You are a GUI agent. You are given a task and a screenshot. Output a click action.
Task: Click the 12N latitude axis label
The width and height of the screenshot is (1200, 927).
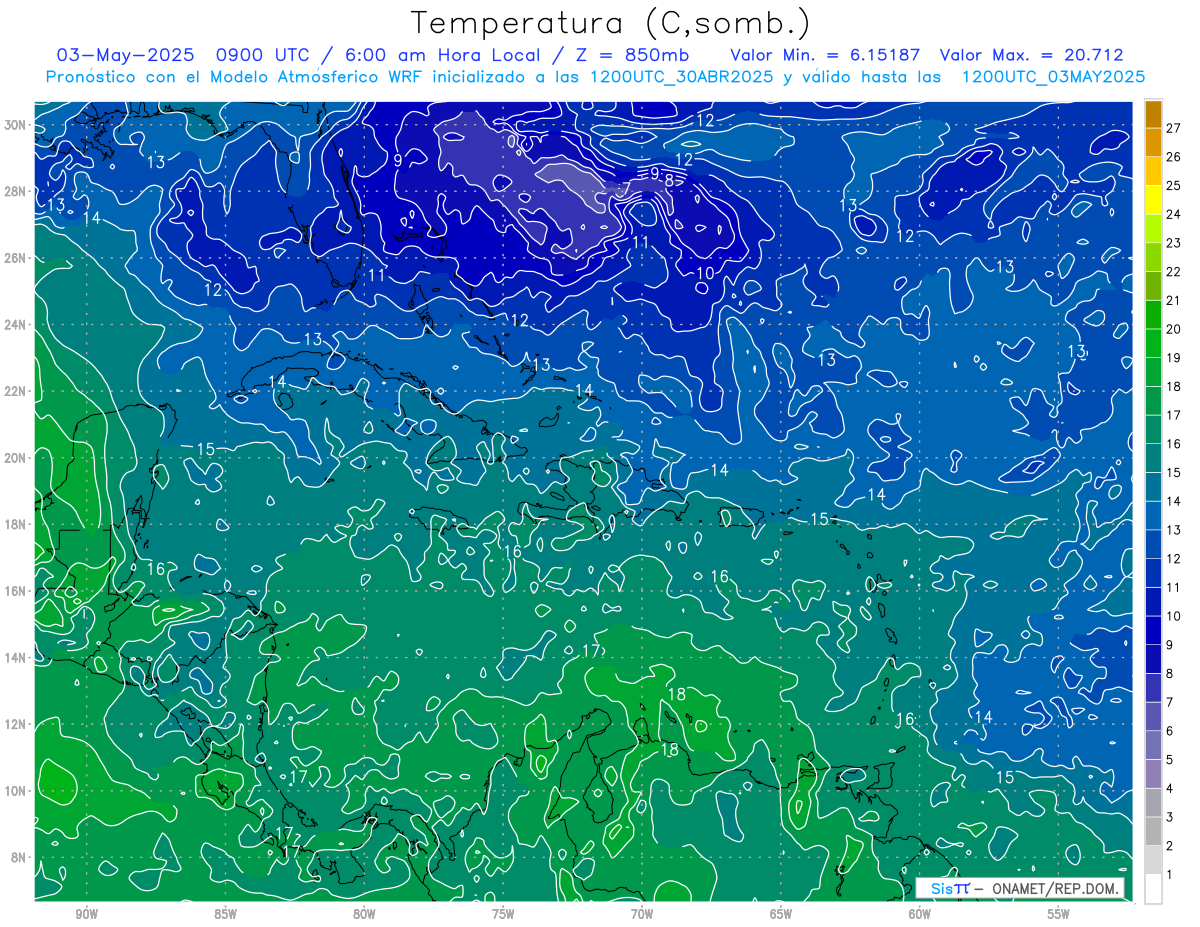pyautogui.click(x=16, y=724)
